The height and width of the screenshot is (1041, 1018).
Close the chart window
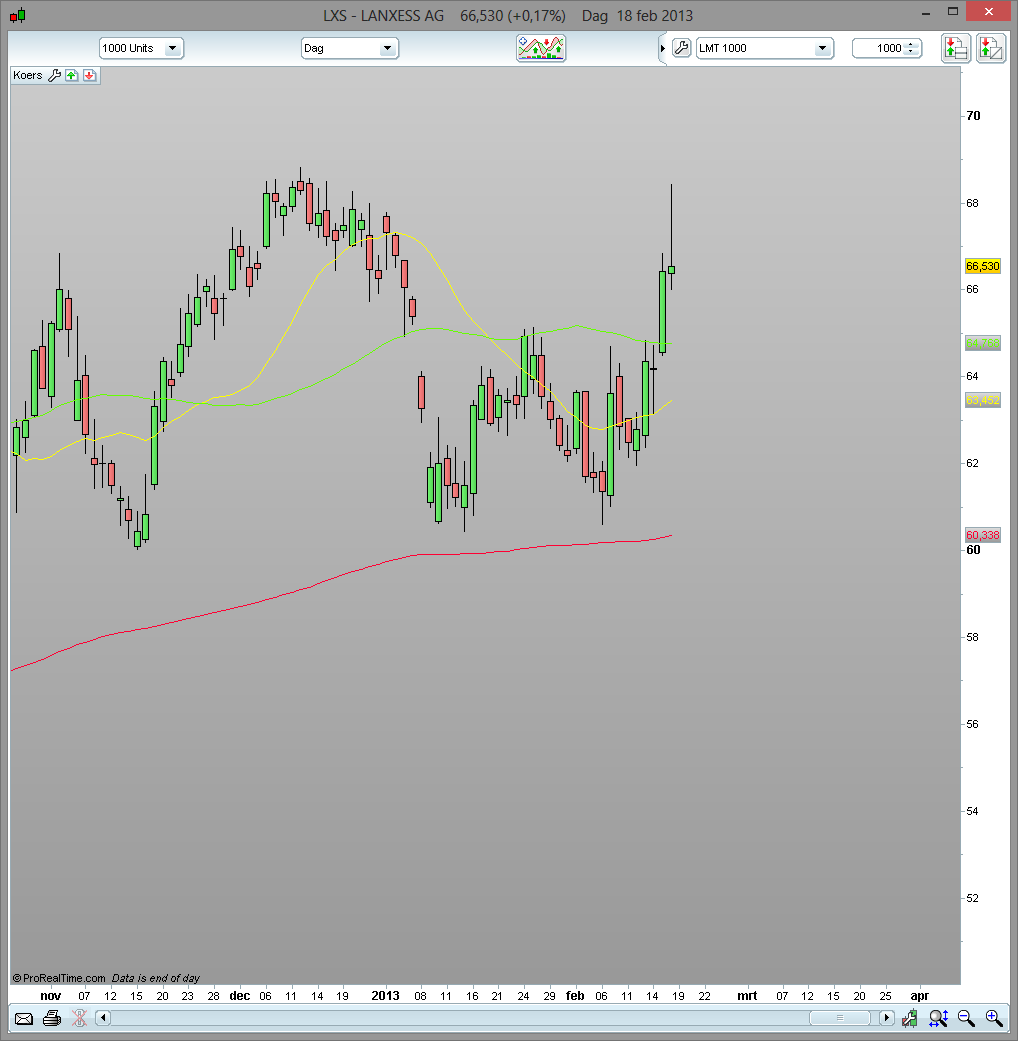click(989, 12)
